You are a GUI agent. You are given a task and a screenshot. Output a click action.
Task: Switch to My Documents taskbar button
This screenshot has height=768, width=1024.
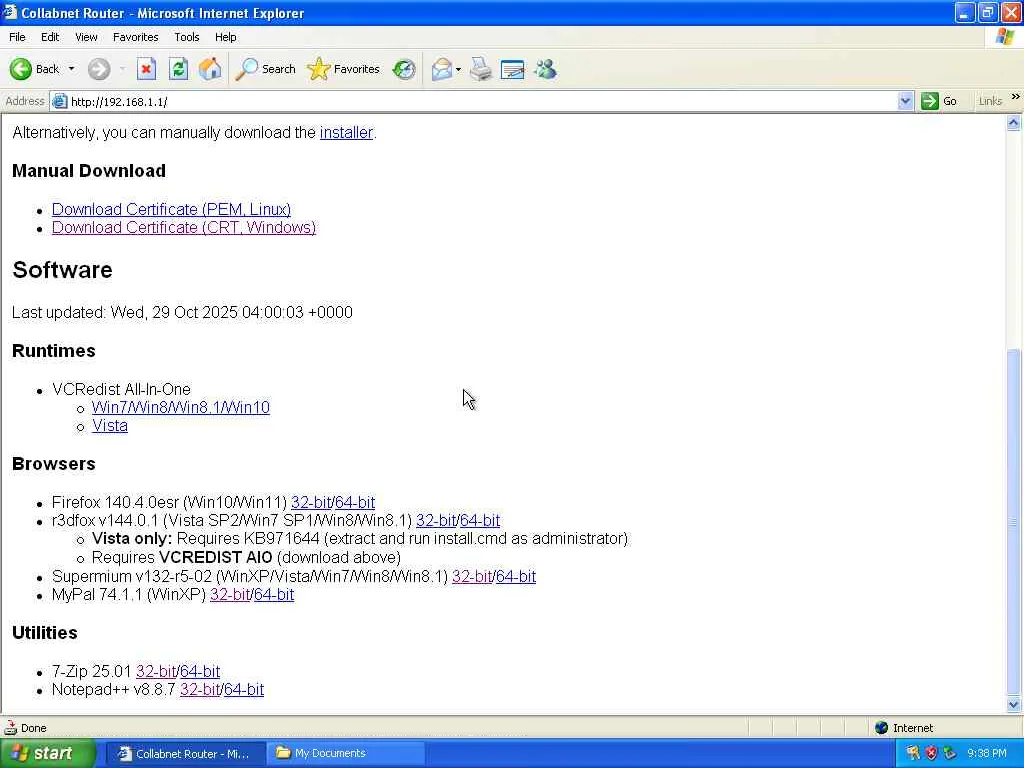point(346,754)
